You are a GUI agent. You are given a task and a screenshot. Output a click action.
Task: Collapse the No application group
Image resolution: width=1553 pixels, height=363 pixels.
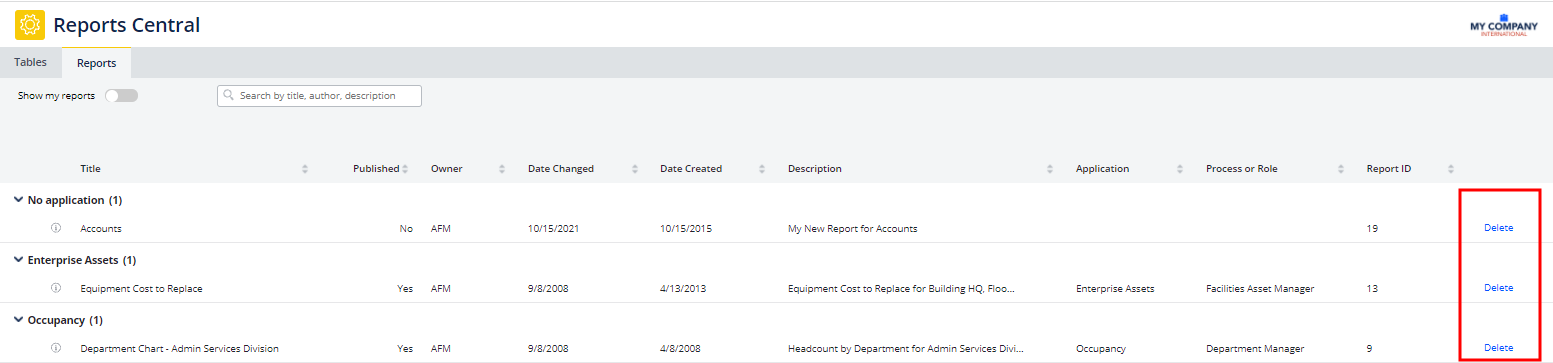pyautogui.click(x=18, y=200)
